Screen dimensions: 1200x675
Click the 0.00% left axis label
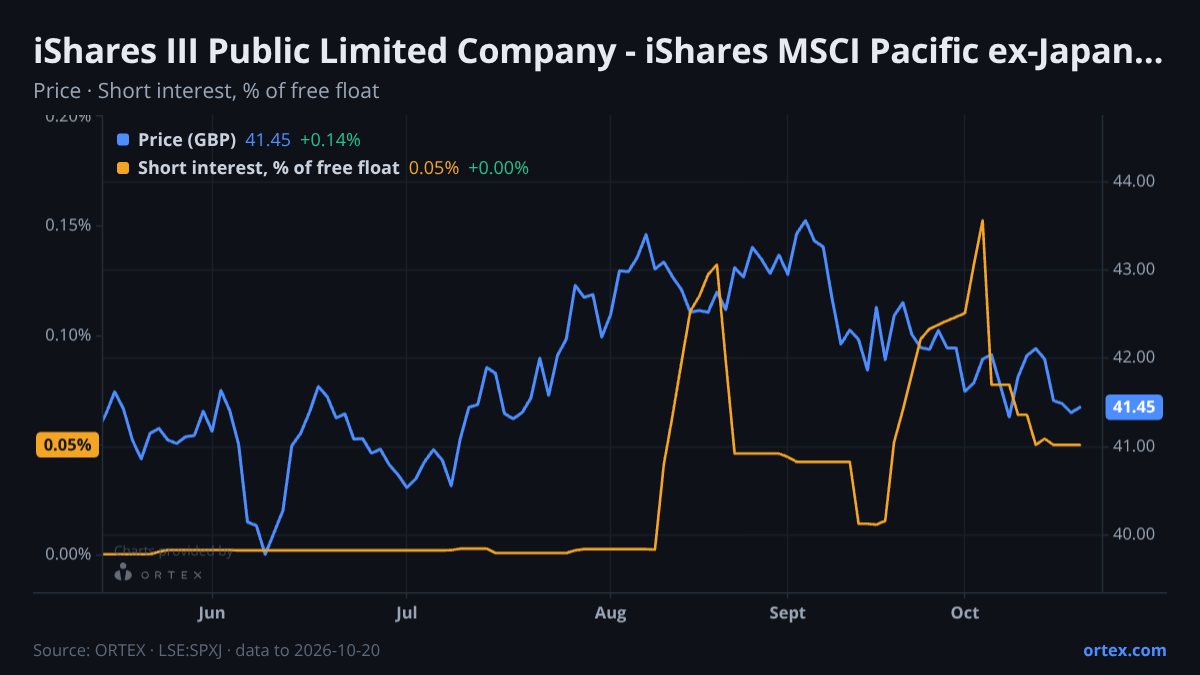[69, 555]
